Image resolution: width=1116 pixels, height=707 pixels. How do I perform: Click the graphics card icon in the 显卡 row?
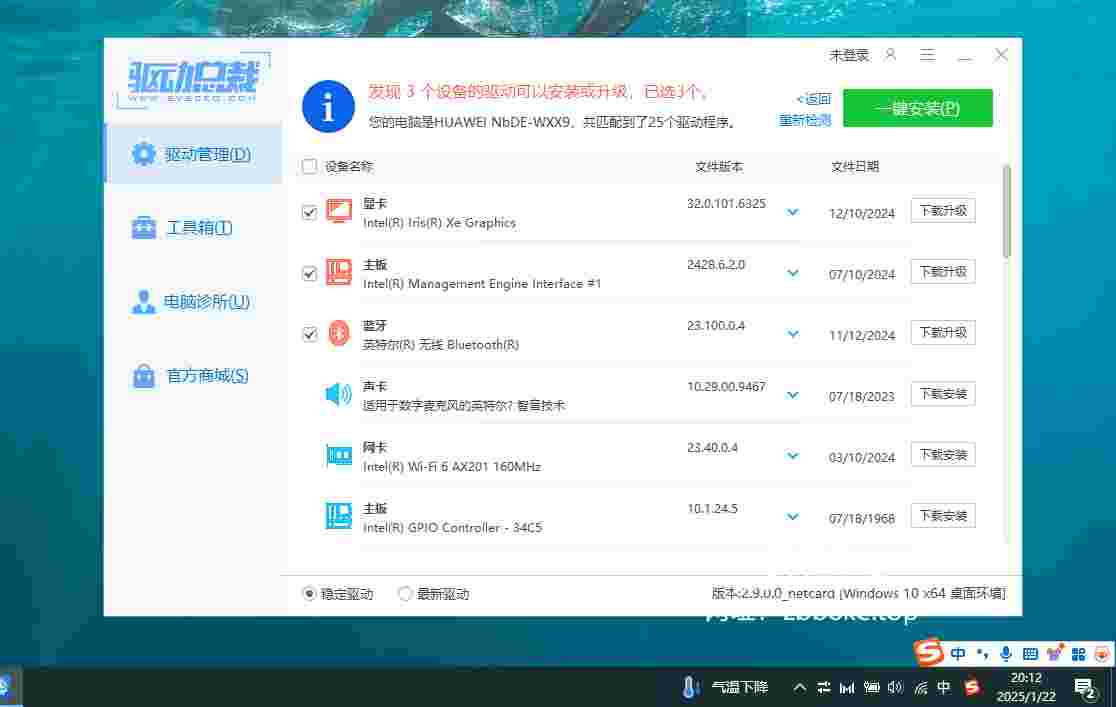point(339,211)
